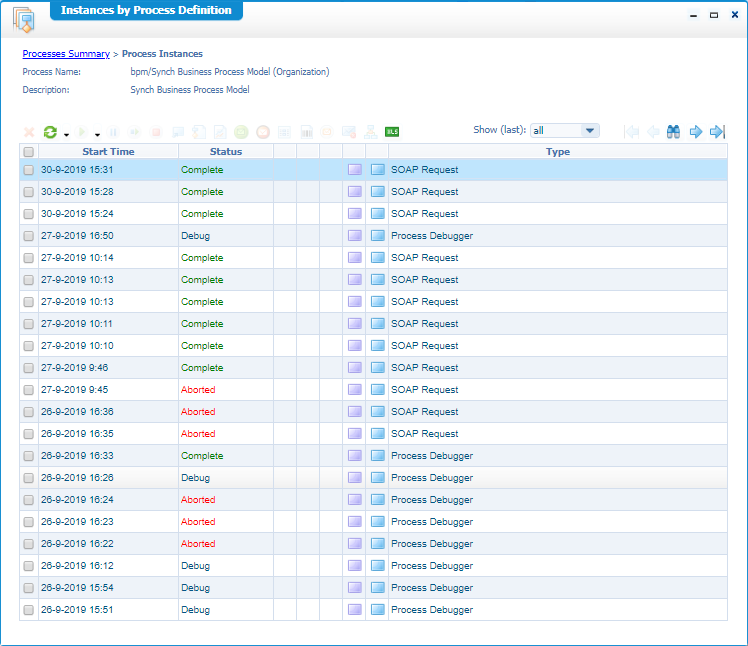Image resolution: width=748 pixels, height=646 pixels.
Task: Check the 26-9-2019 16:26 row checkbox
Action: coord(29,478)
